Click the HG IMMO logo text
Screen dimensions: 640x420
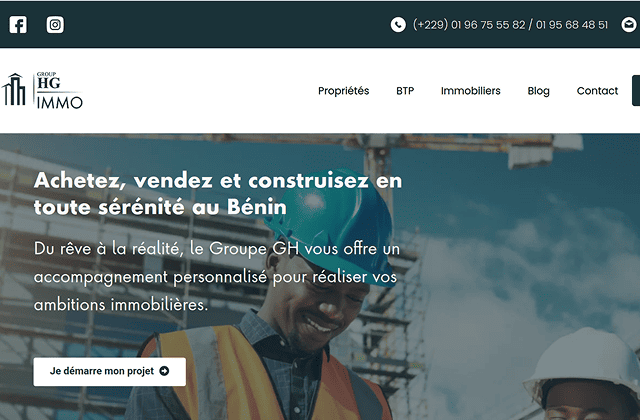(x=59, y=91)
